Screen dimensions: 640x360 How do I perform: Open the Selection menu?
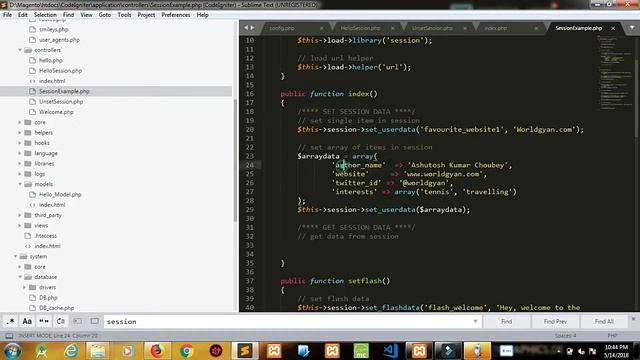(45, 15)
